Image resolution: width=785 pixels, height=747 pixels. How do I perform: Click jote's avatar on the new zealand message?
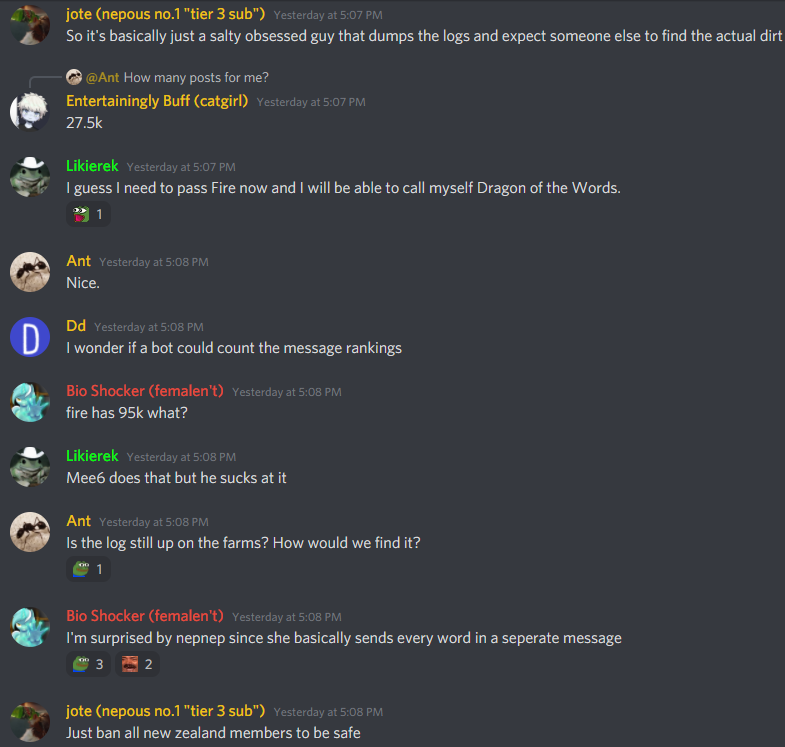point(30,722)
